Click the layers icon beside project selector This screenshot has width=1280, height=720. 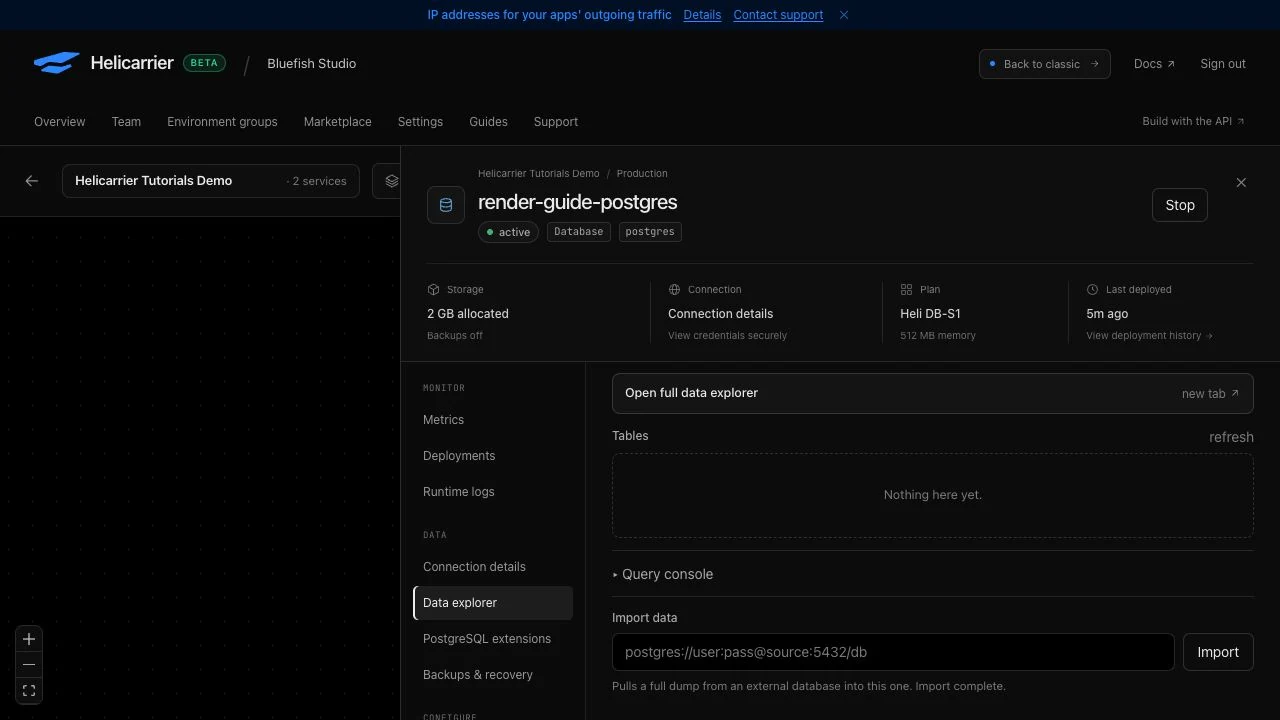391,181
